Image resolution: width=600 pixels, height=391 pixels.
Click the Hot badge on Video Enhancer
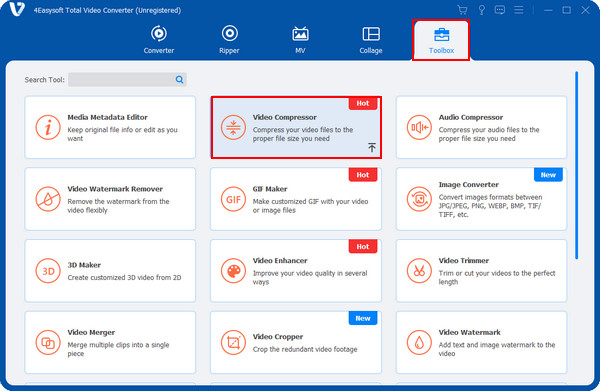[x=363, y=246]
